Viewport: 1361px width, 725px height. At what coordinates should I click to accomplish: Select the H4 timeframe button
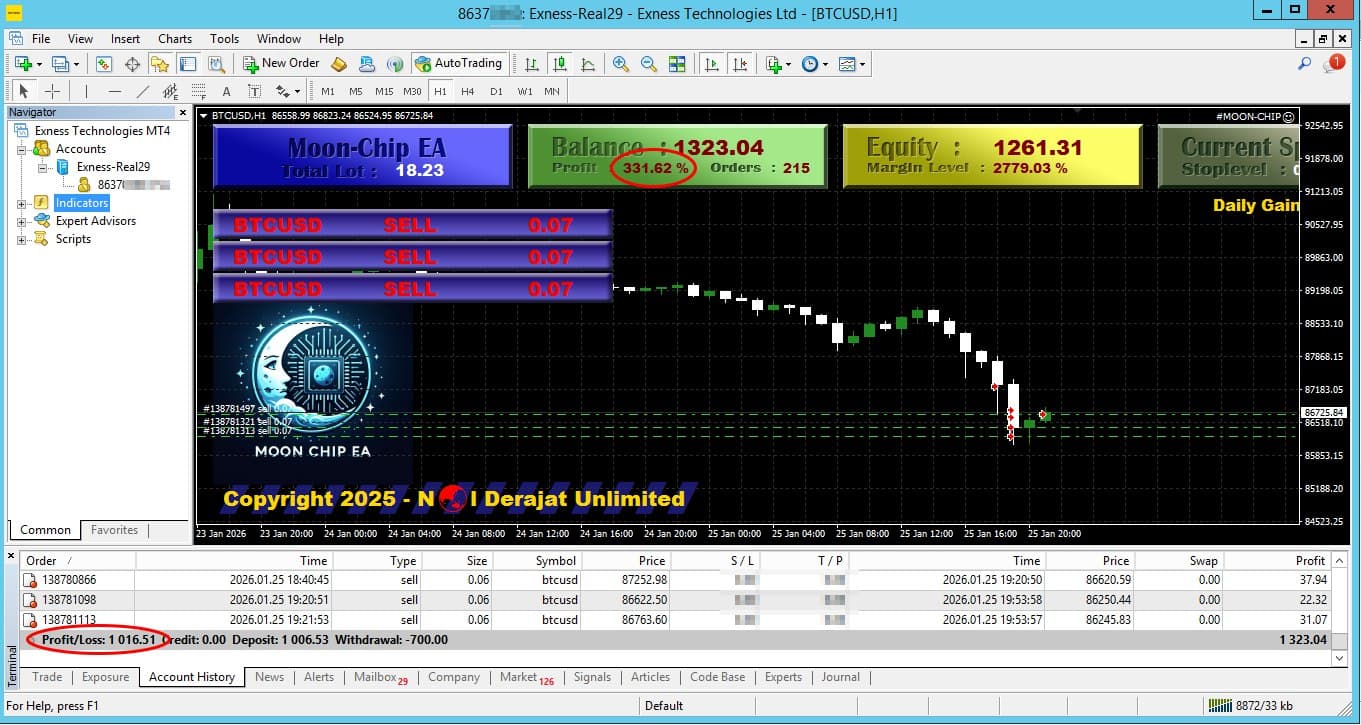(x=467, y=90)
